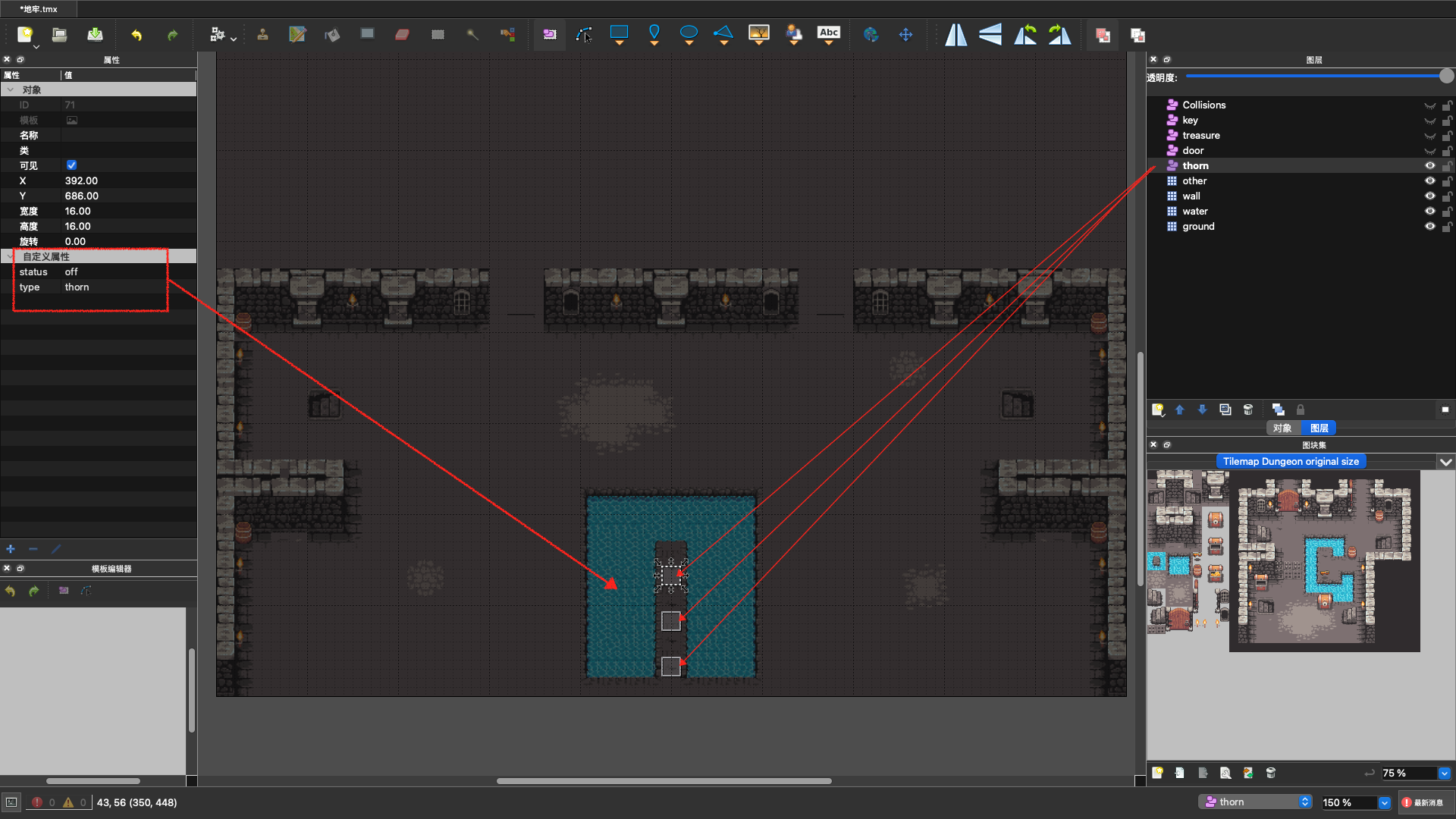Redo the action in main toolbar
The image size is (1456, 819).
pos(172,35)
